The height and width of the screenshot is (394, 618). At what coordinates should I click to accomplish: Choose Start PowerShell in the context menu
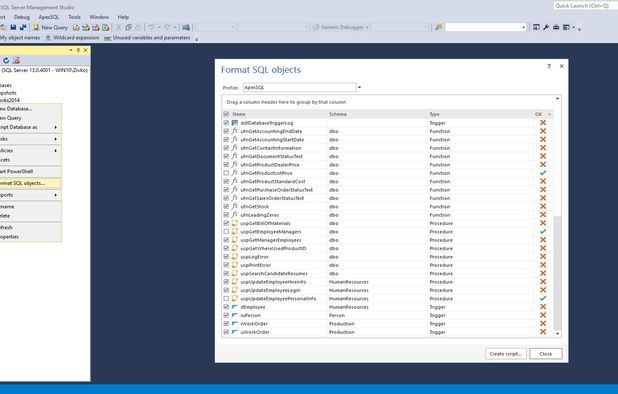[30, 171]
